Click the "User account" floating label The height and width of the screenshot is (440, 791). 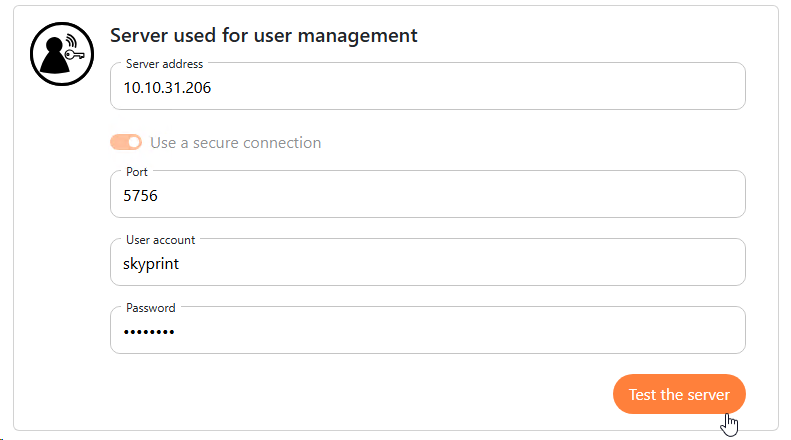[x=160, y=240]
